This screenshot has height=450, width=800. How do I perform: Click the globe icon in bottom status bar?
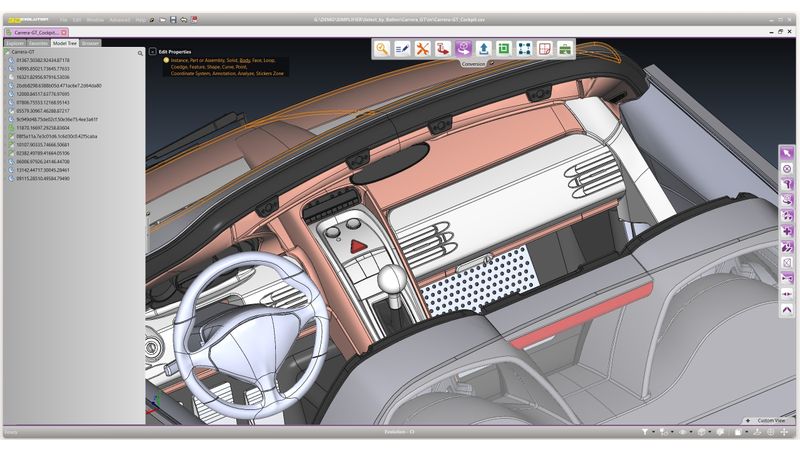coord(770,432)
